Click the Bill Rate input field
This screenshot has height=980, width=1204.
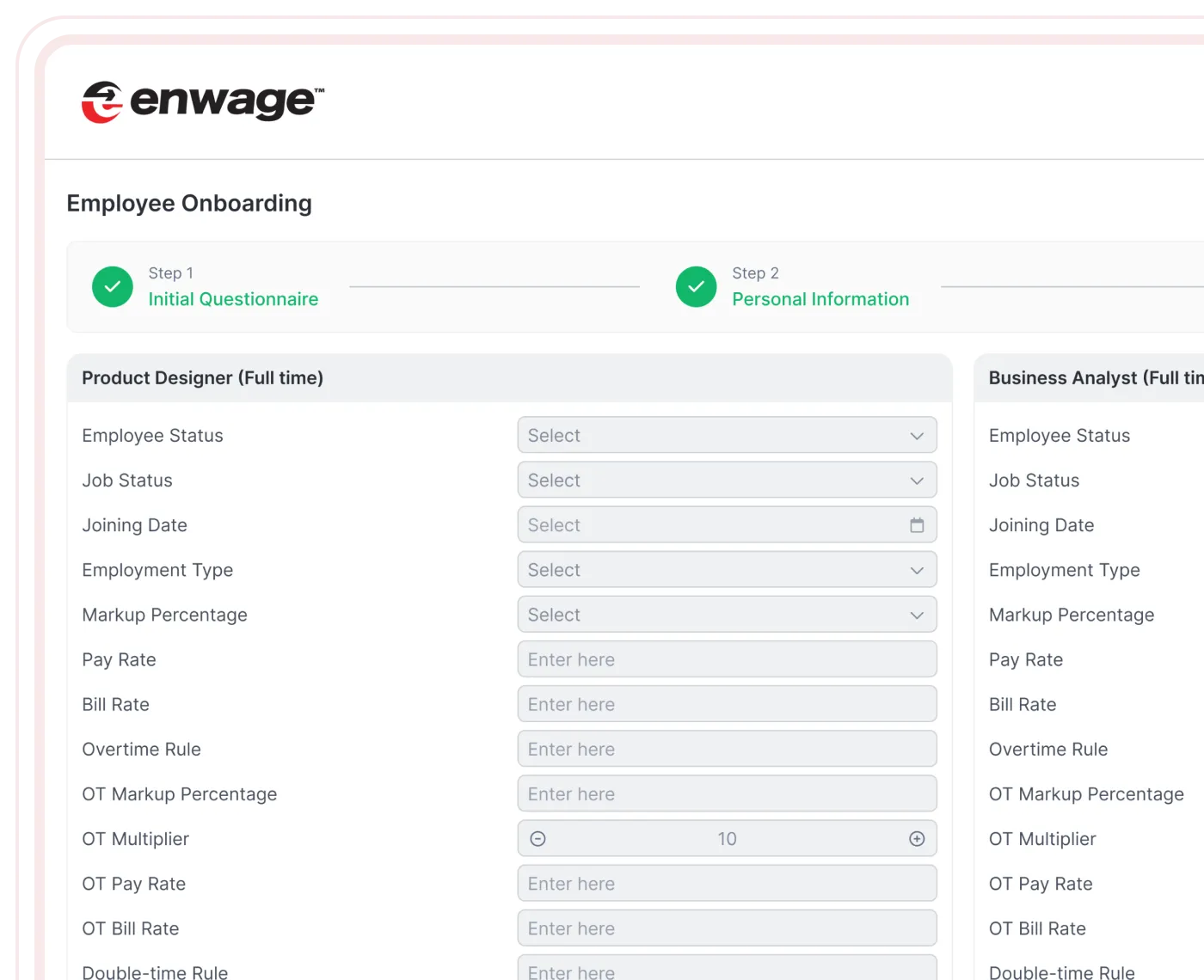pyautogui.click(x=727, y=704)
